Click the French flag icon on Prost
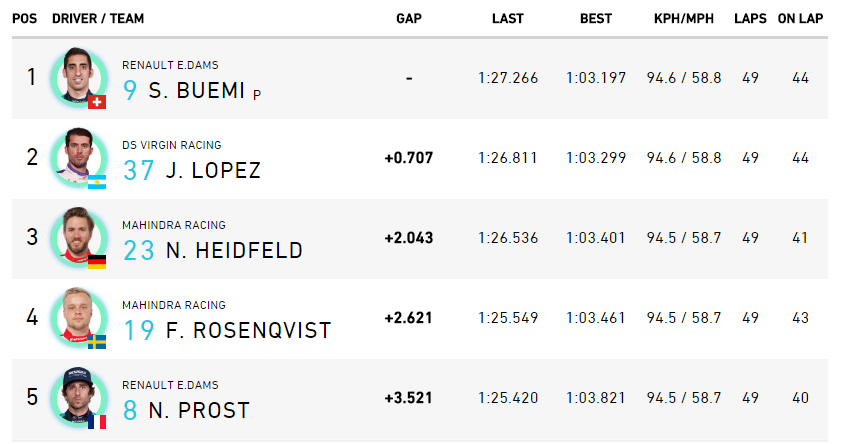Image resolution: width=851 pixels, height=444 pixels. 97,422
